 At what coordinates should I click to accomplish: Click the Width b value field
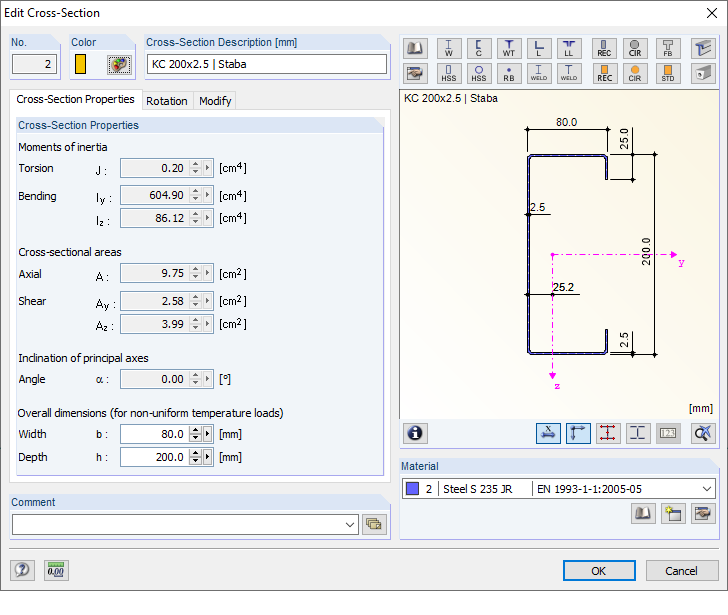point(155,434)
